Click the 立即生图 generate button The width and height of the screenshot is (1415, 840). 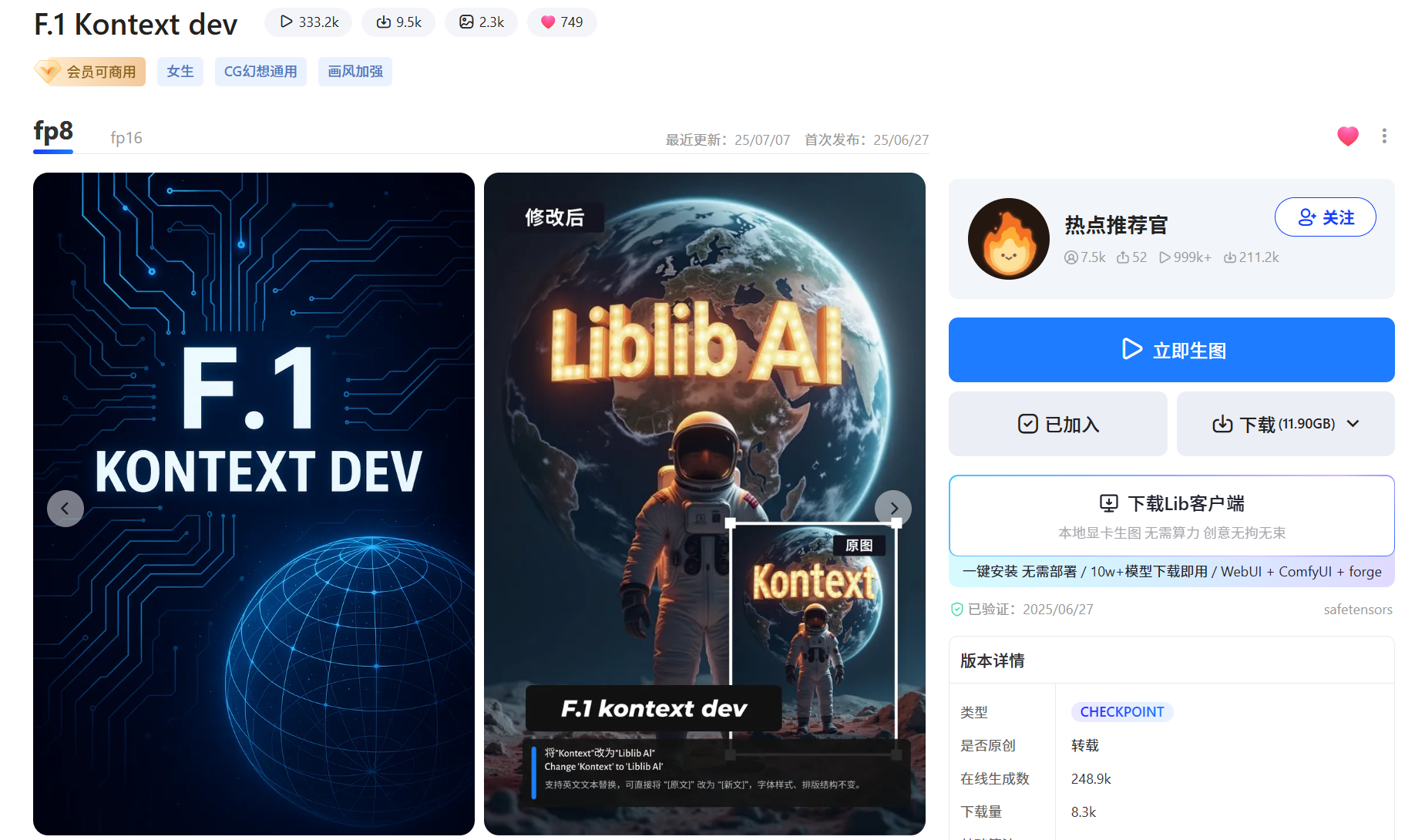tap(1171, 350)
